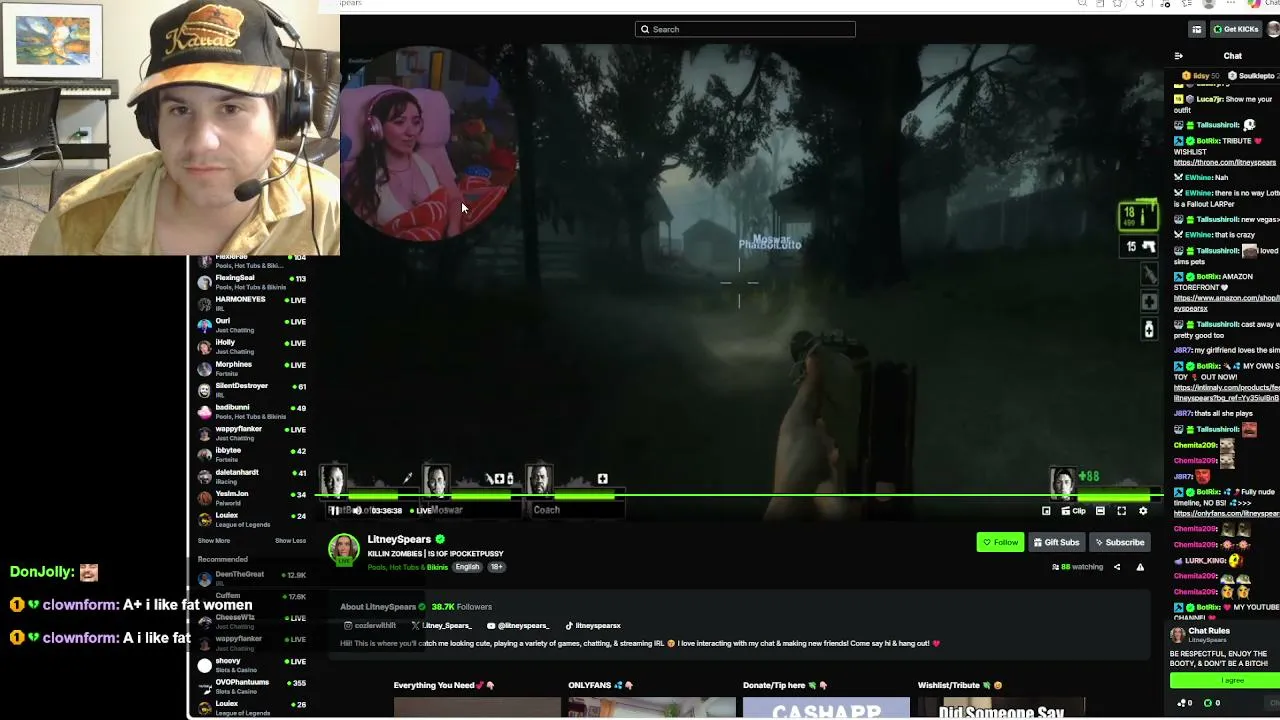The height and width of the screenshot is (720, 1280).
Task: Open SilentDestroyer channel in sidebar
Action: 252,390
